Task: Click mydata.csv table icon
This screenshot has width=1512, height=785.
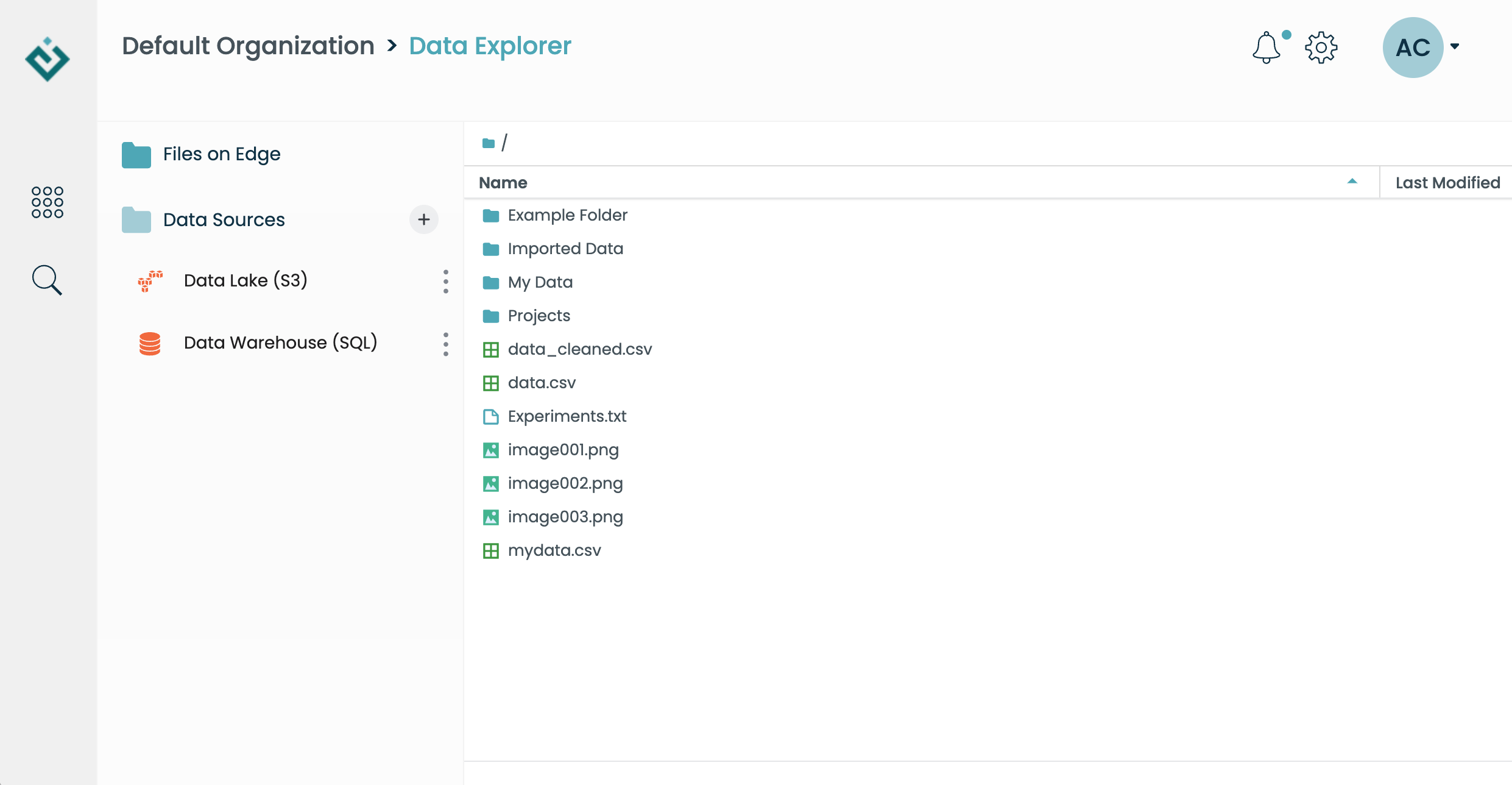Action: coord(491,551)
